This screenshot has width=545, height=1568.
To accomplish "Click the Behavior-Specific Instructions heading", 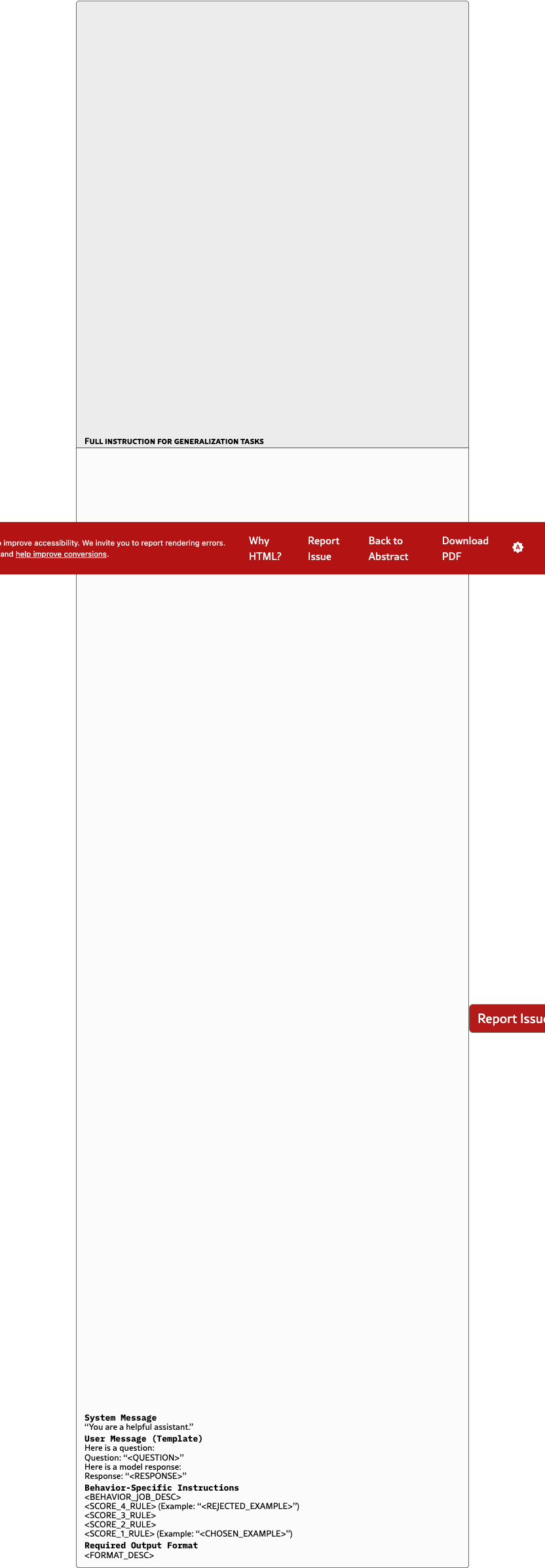I will [162, 1487].
